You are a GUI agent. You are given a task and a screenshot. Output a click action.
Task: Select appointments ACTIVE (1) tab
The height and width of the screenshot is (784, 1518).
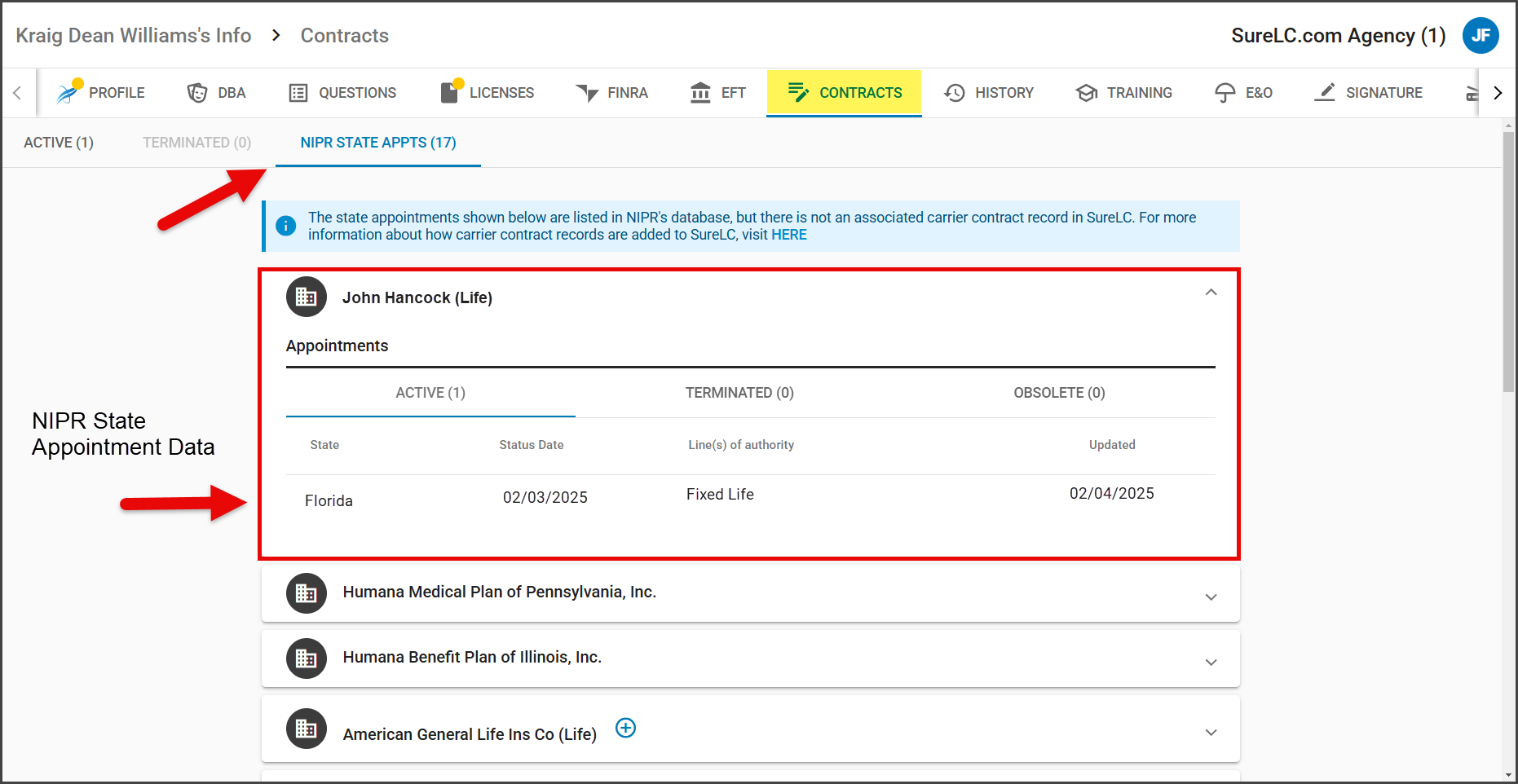coord(430,393)
